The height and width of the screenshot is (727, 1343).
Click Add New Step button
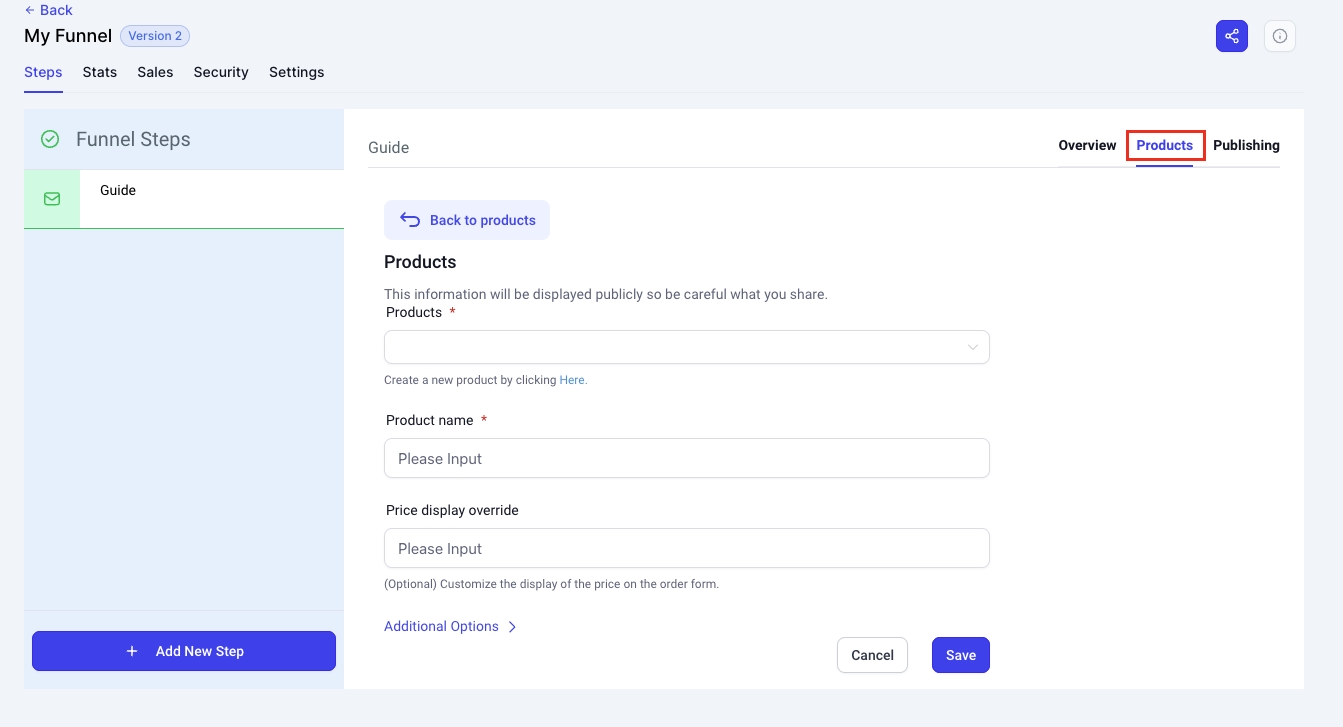click(184, 651)
